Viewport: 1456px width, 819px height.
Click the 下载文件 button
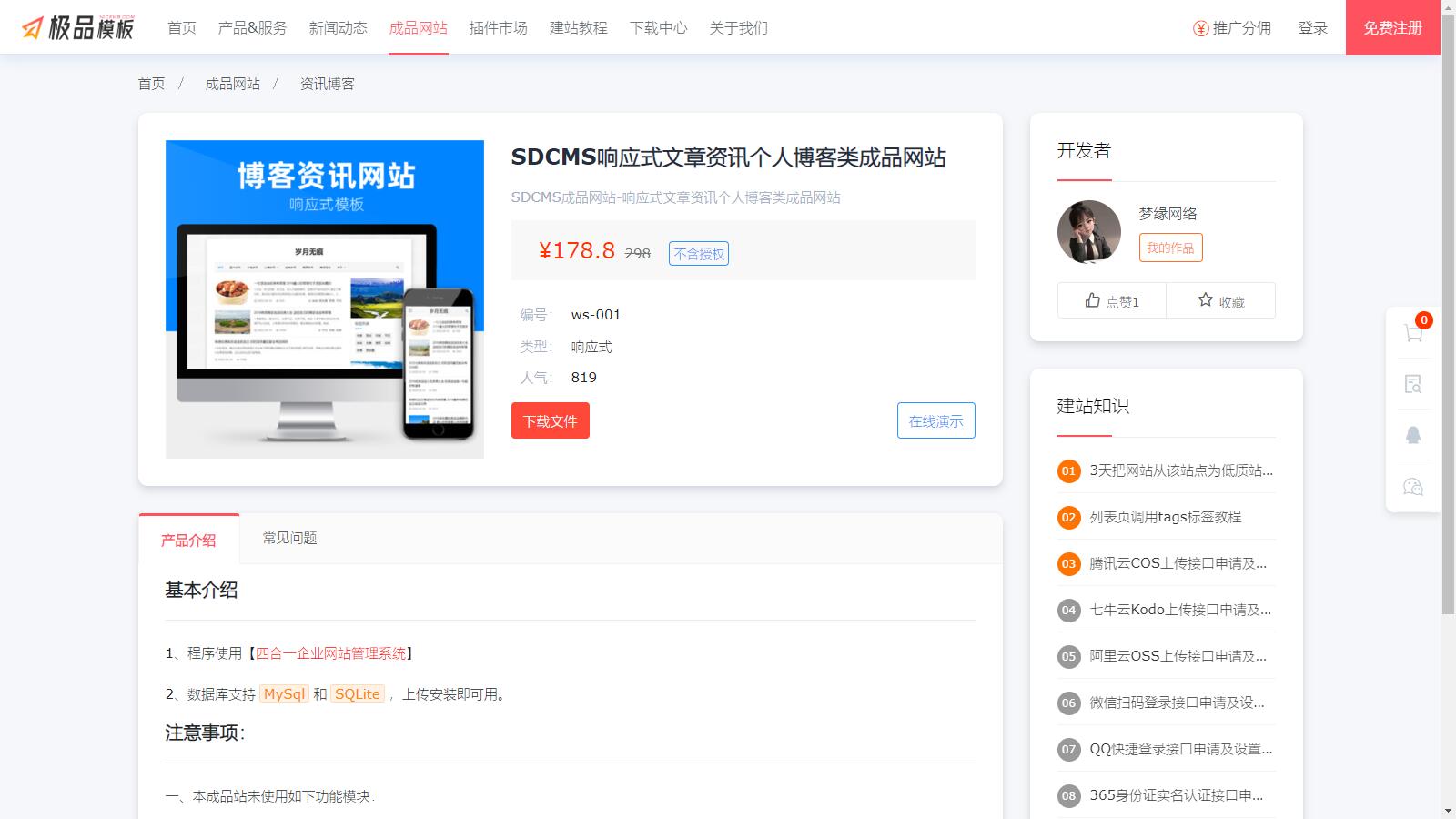551,420
